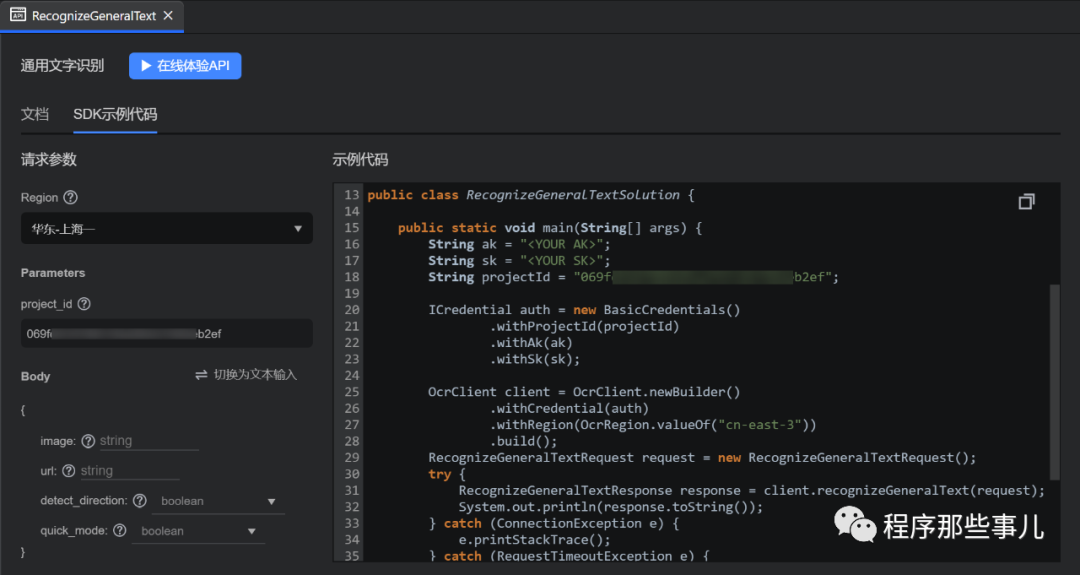Open help icon next to url parameter

coord(68,471)
